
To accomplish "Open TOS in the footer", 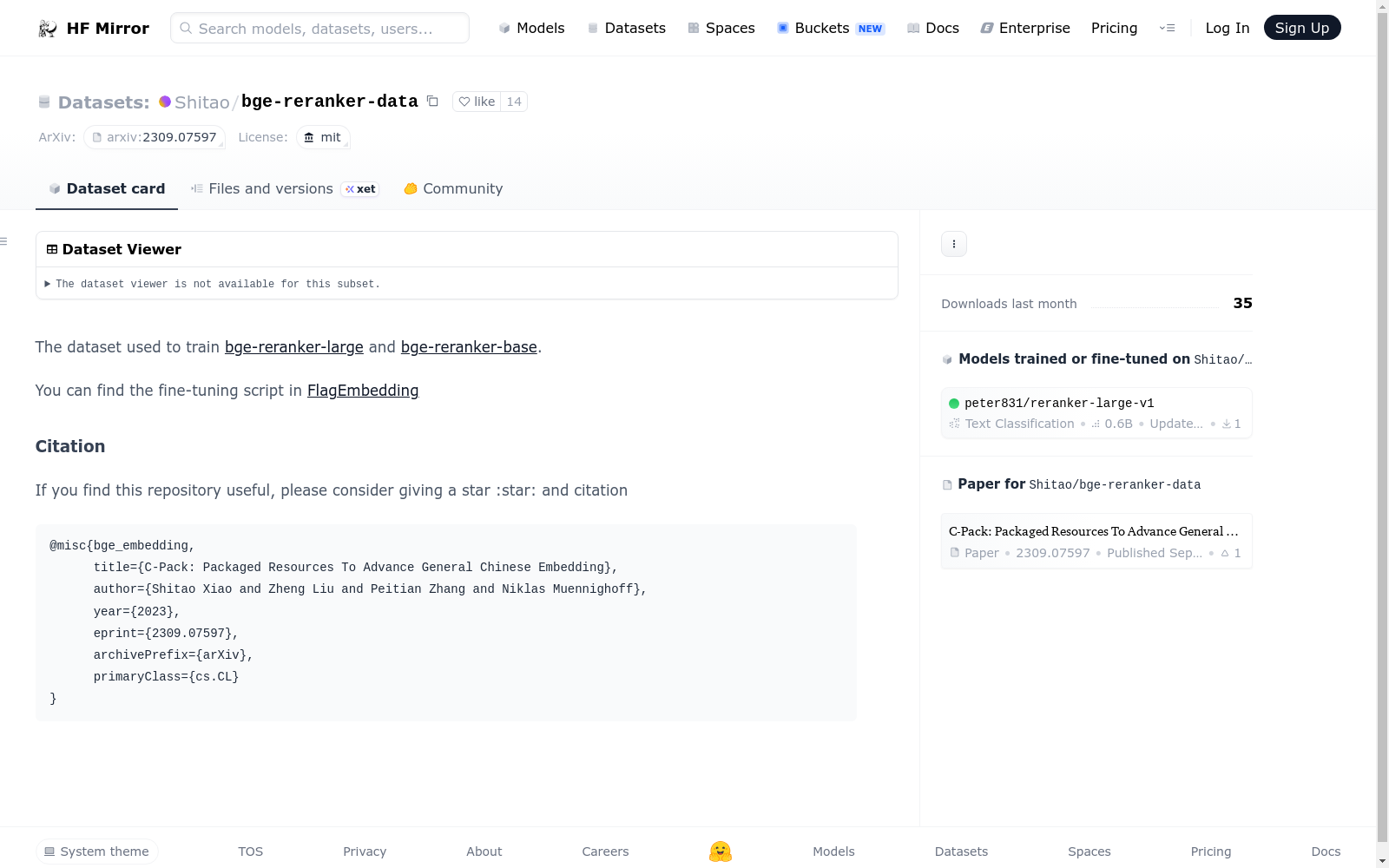I will point(251,852).
